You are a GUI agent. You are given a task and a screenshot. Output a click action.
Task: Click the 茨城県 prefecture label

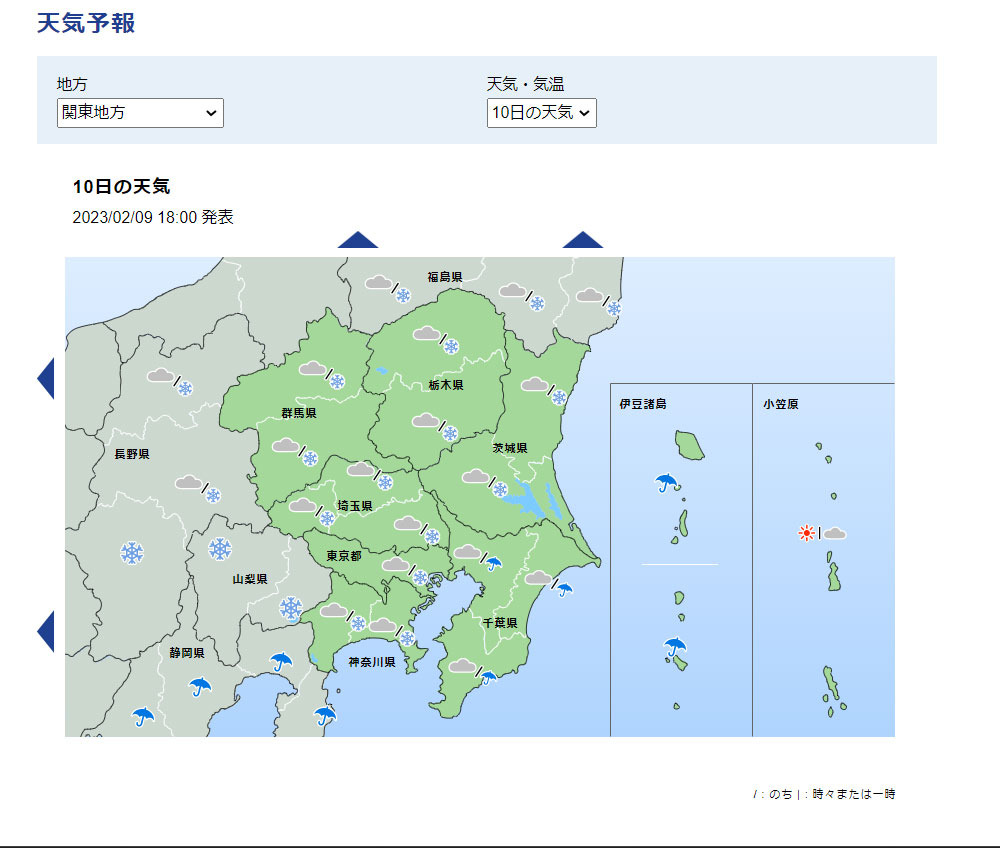click(510, 448)
